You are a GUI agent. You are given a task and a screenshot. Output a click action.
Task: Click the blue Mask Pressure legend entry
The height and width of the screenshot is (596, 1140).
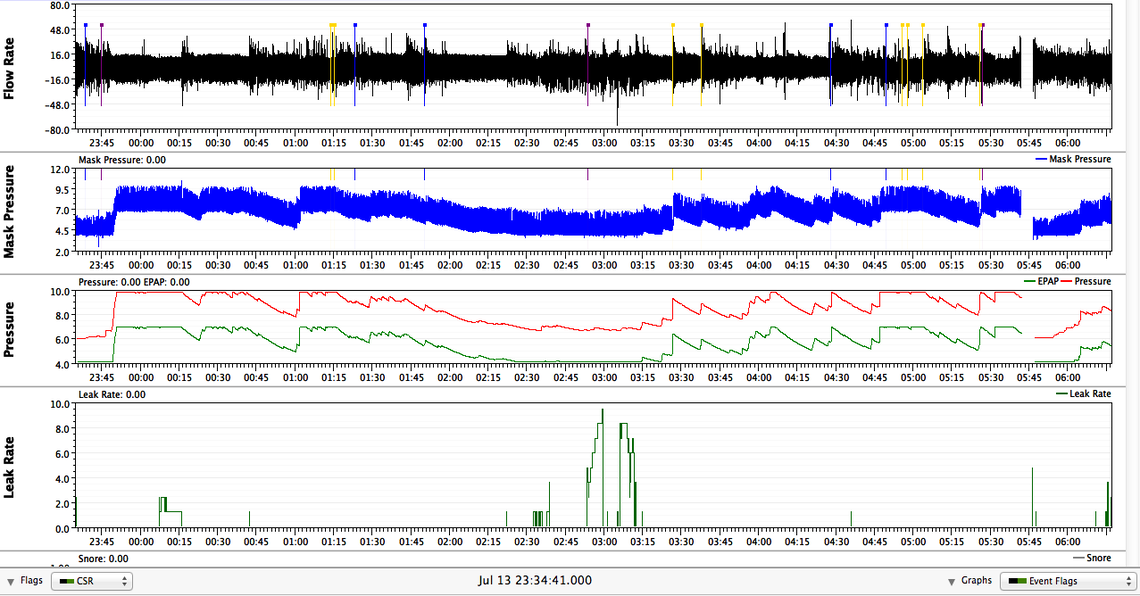(x=1073, y=159)
